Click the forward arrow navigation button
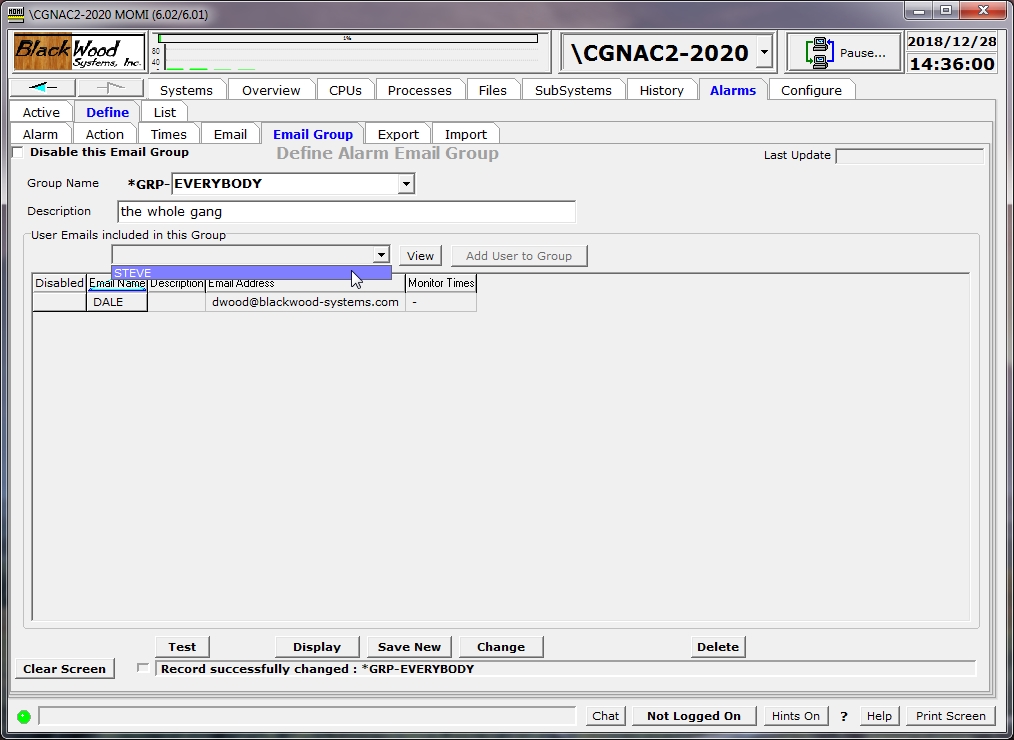The image size is (1014, 740). point(110,88)
